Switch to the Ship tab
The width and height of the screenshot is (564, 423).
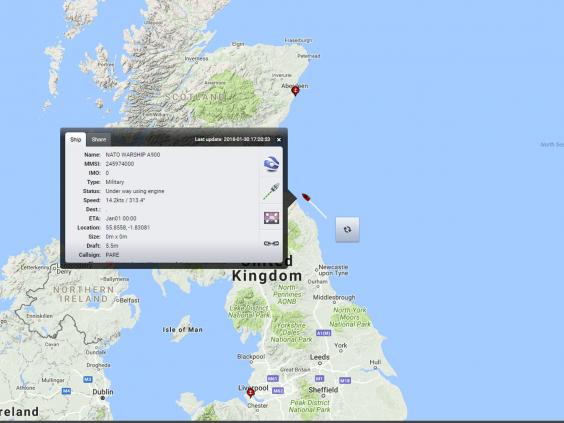coord(76,139)
